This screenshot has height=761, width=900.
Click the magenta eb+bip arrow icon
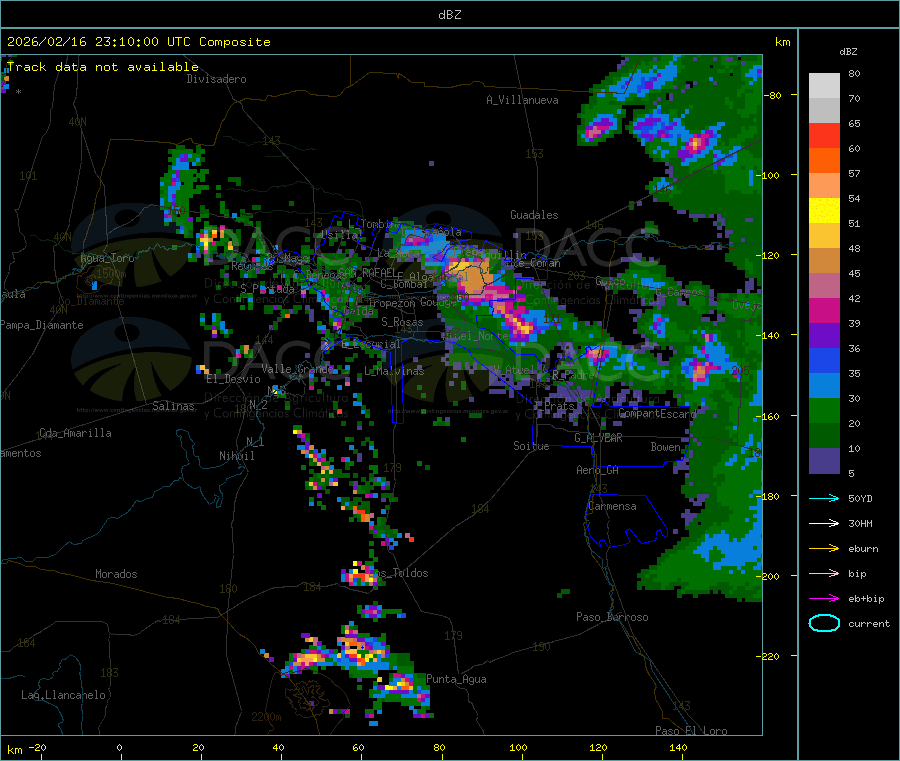824,599
